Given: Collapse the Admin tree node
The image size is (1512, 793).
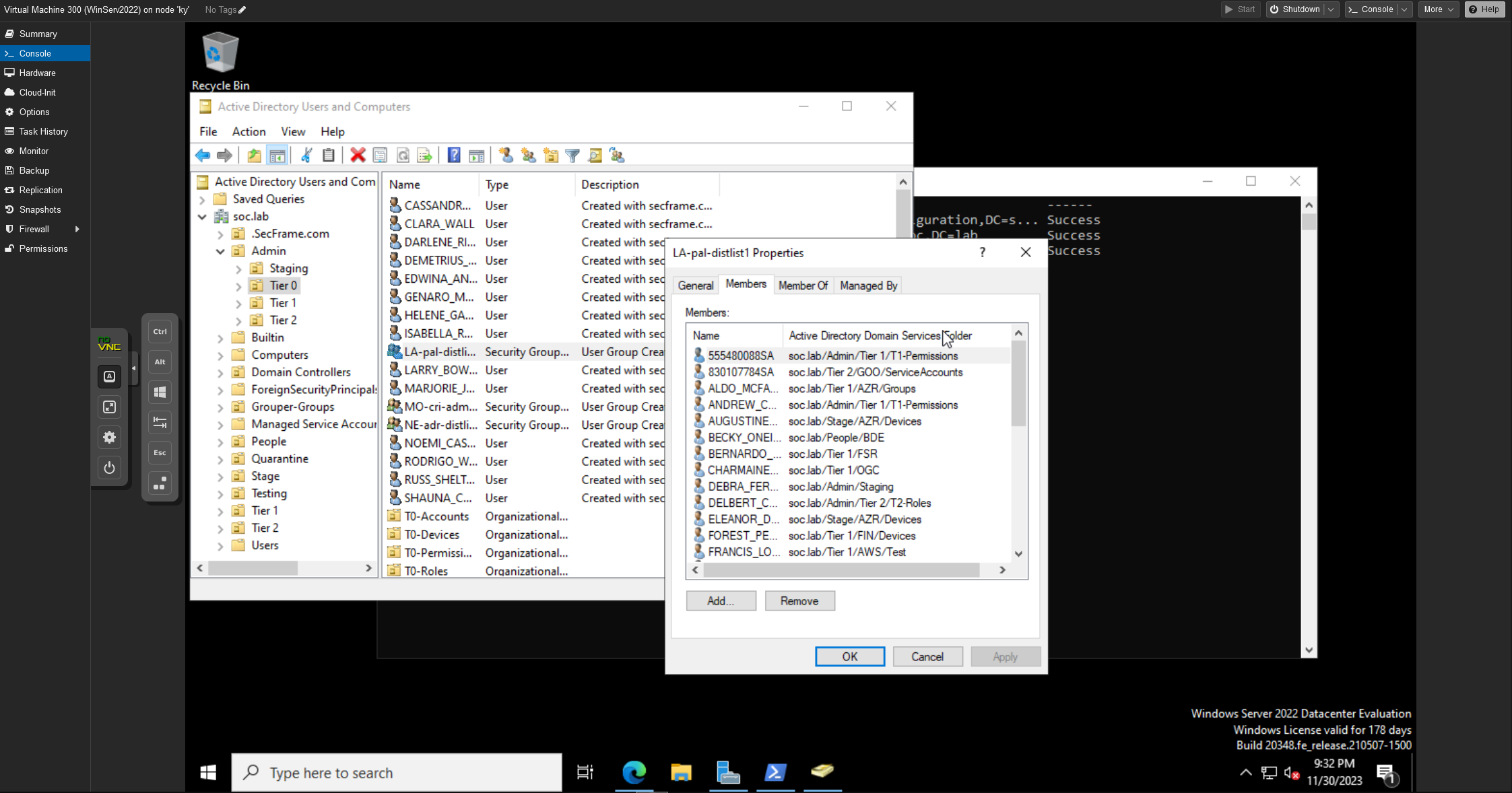Looking at the screenshot, I should click(220, 251).
